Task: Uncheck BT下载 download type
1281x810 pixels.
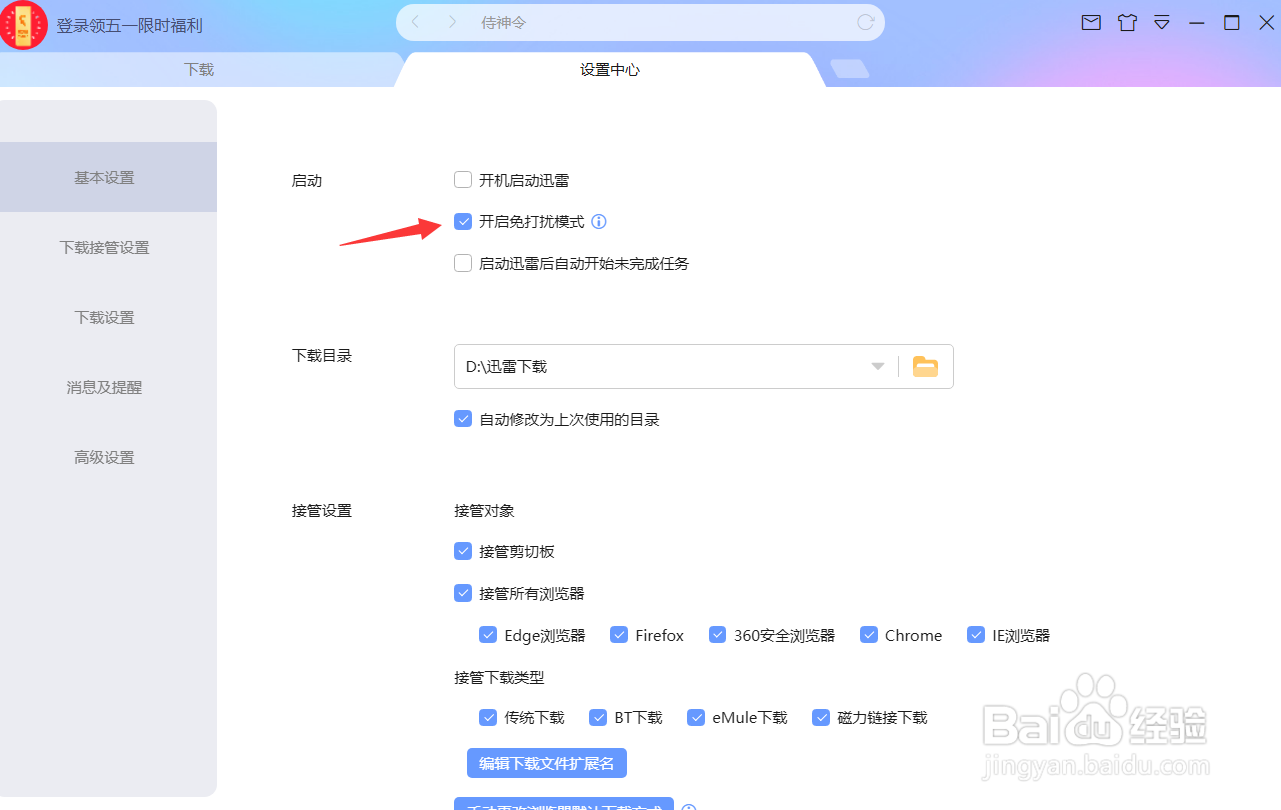Action: pyautogui.click(x=598, y=717)
